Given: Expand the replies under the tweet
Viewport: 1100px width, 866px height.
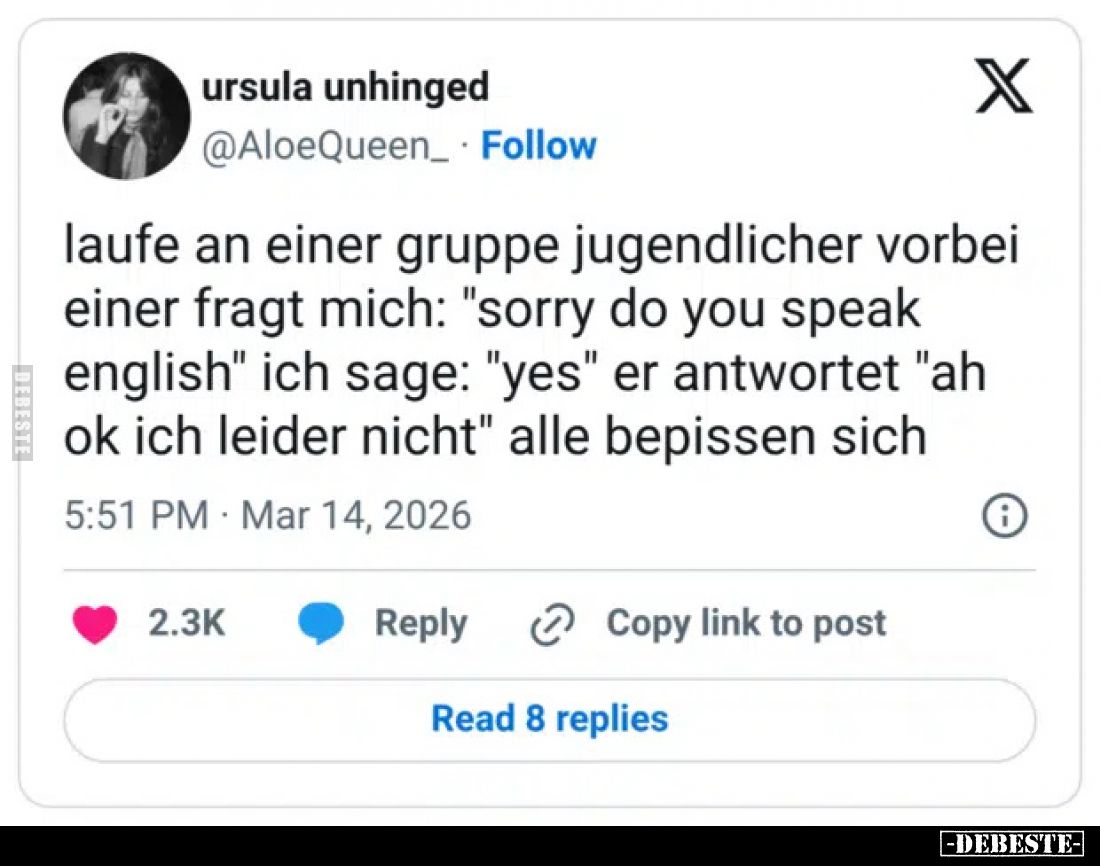Looking at the screenshot, I should pyautogui.click(x=548, y=717).
